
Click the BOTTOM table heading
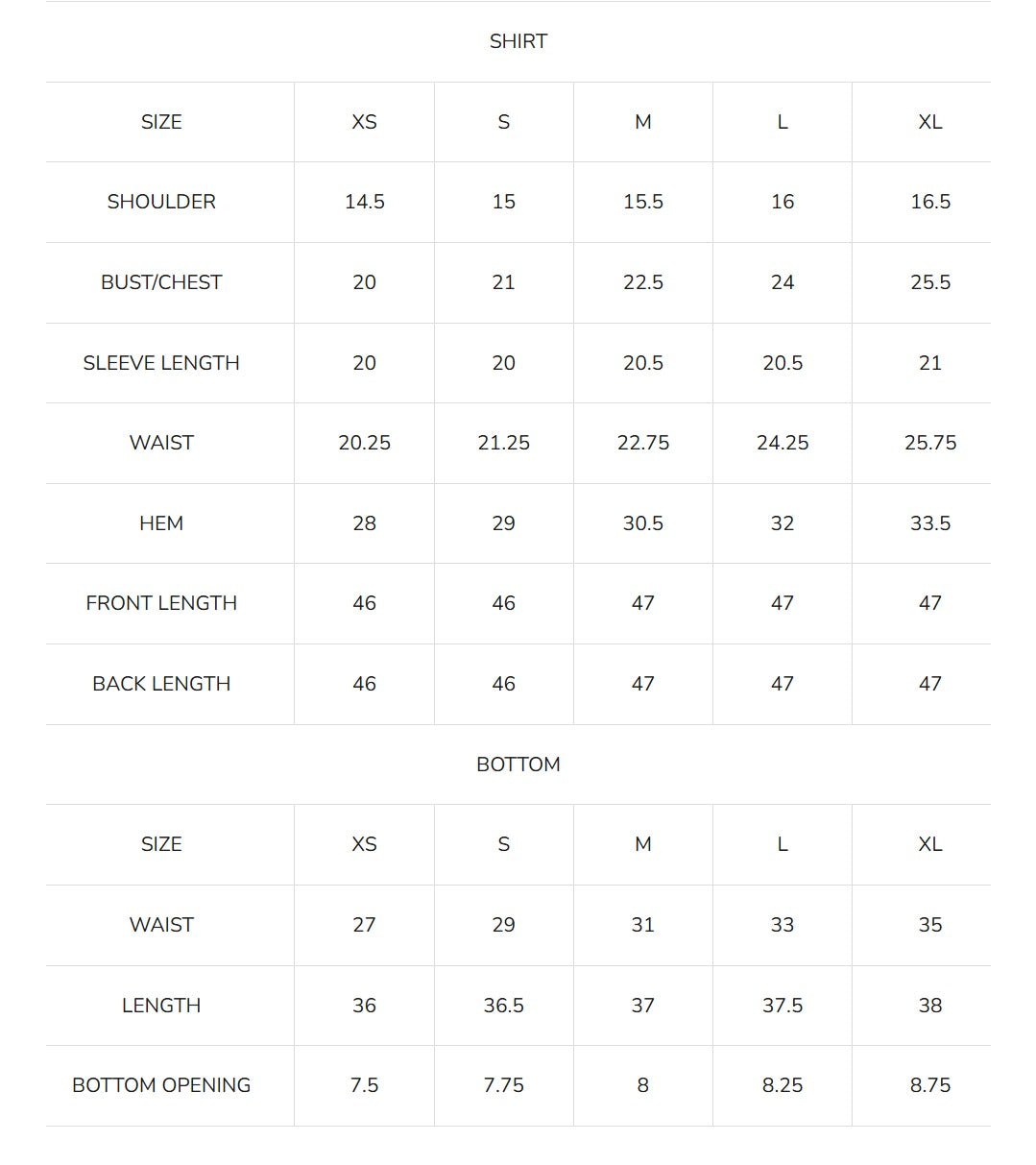point(518,765)
